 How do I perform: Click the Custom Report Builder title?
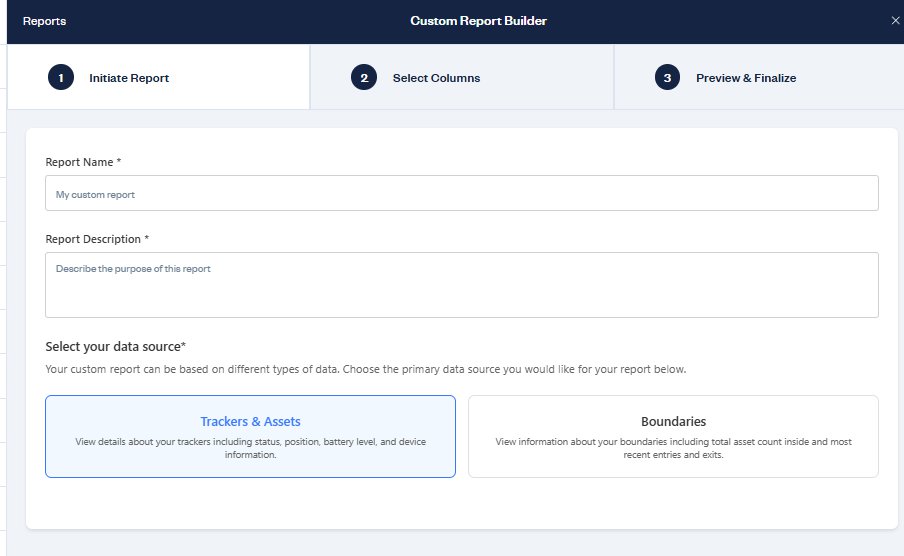478,21
